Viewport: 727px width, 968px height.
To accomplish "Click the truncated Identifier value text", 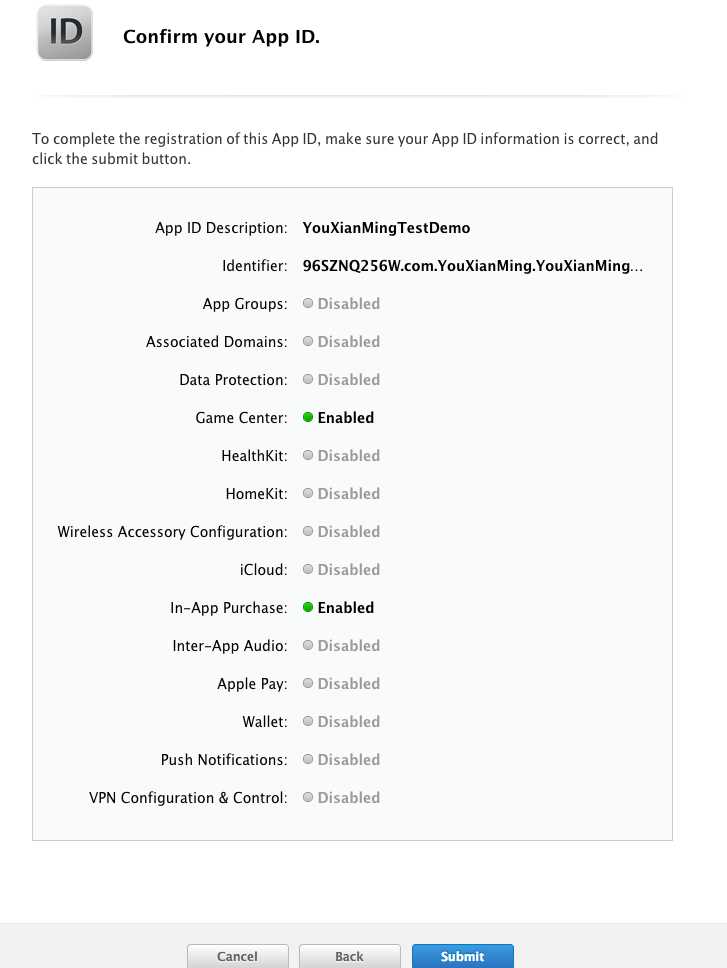I will 472,266.
